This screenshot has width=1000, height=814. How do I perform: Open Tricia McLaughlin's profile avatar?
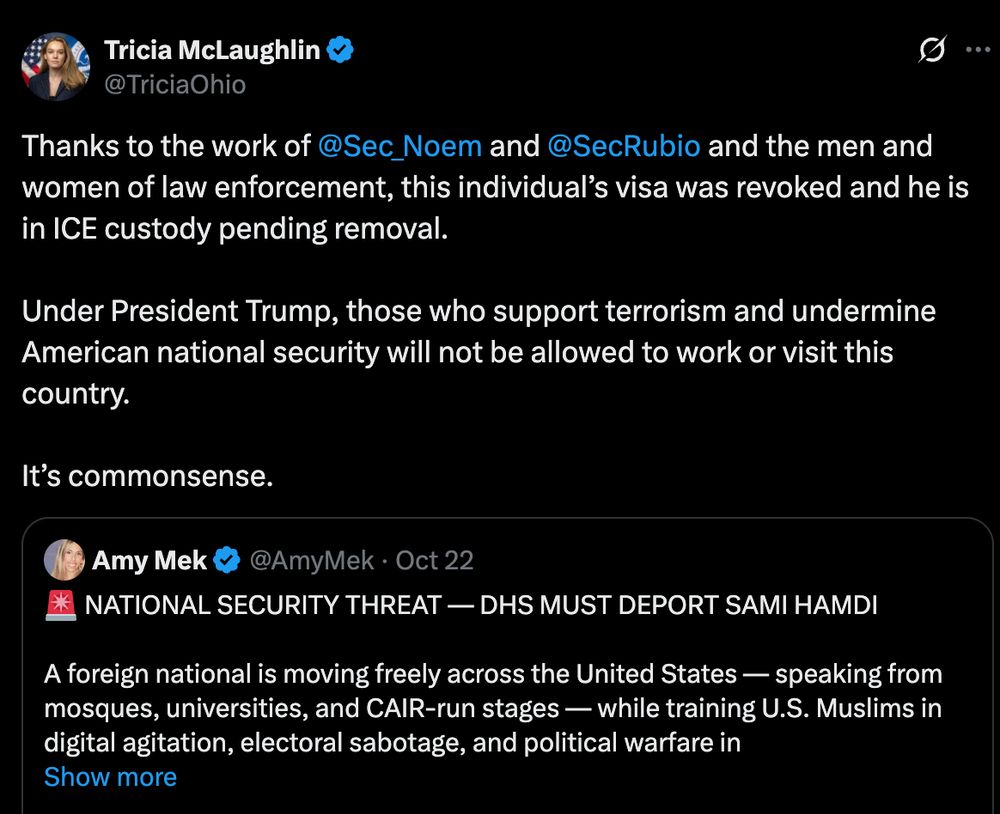pyautogui.click(x=55, y=67)
